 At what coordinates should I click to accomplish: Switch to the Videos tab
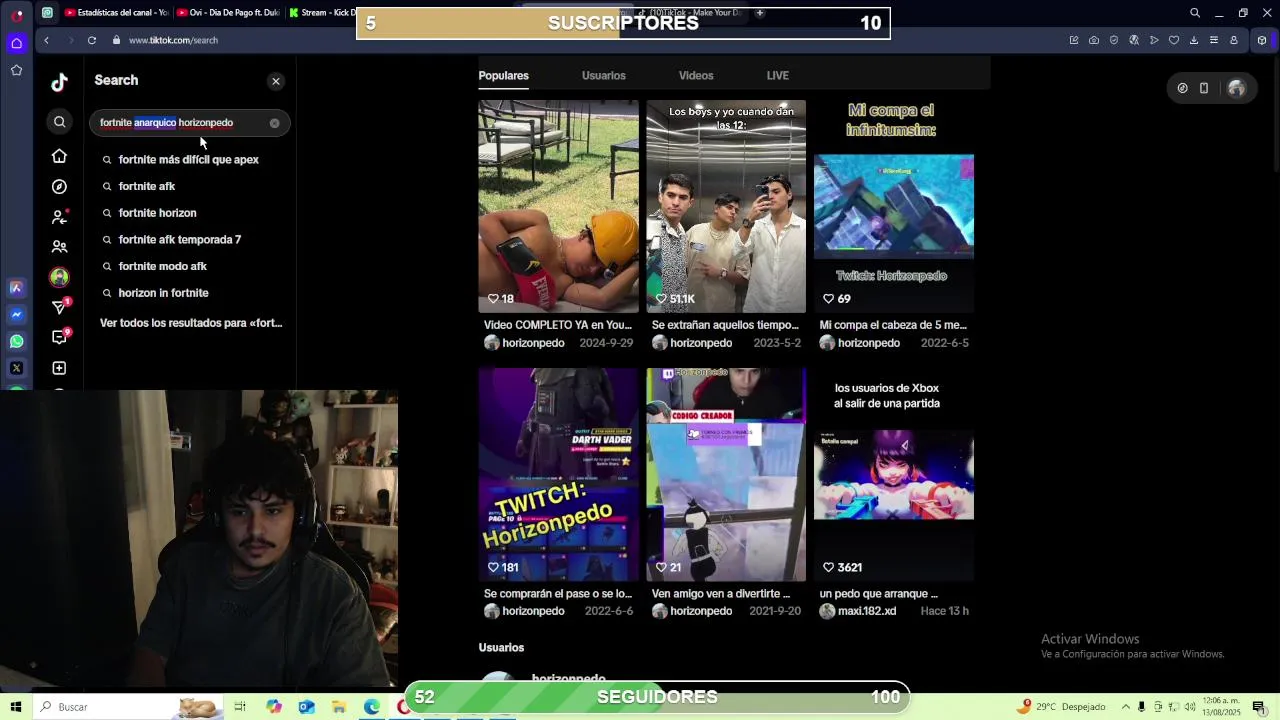[696, 76]
